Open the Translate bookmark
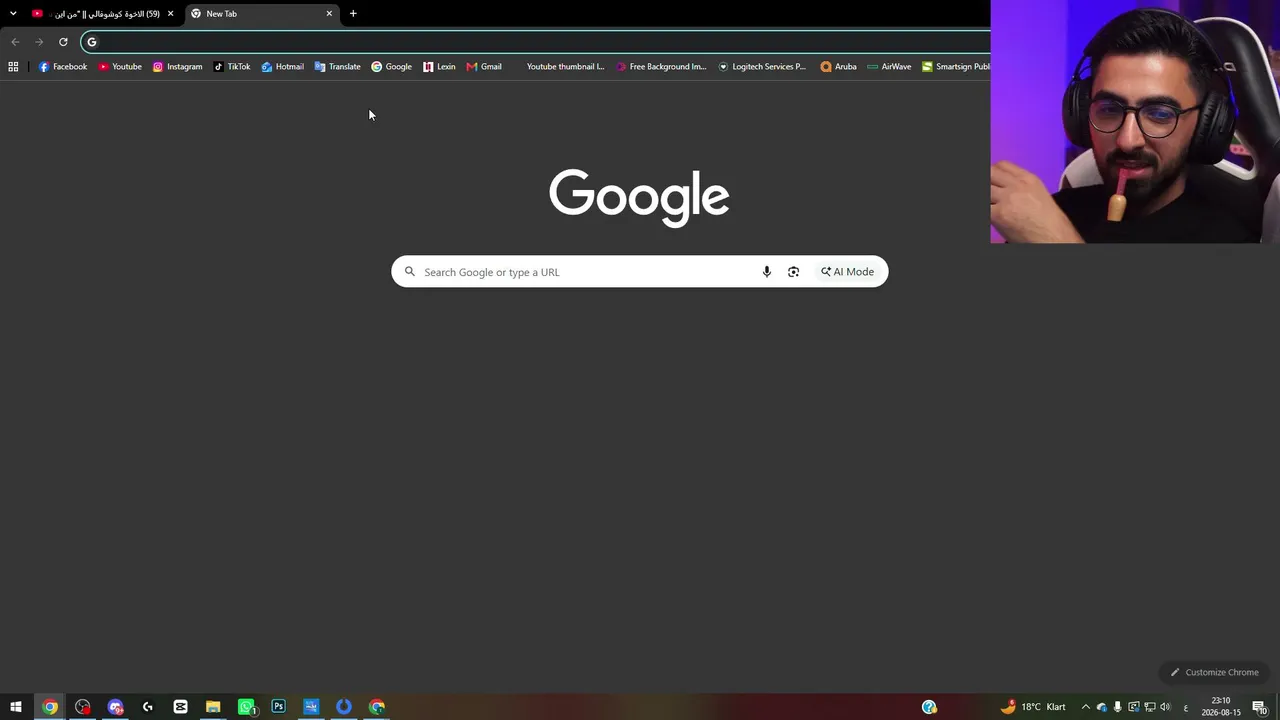 click(x=337, y=67)
